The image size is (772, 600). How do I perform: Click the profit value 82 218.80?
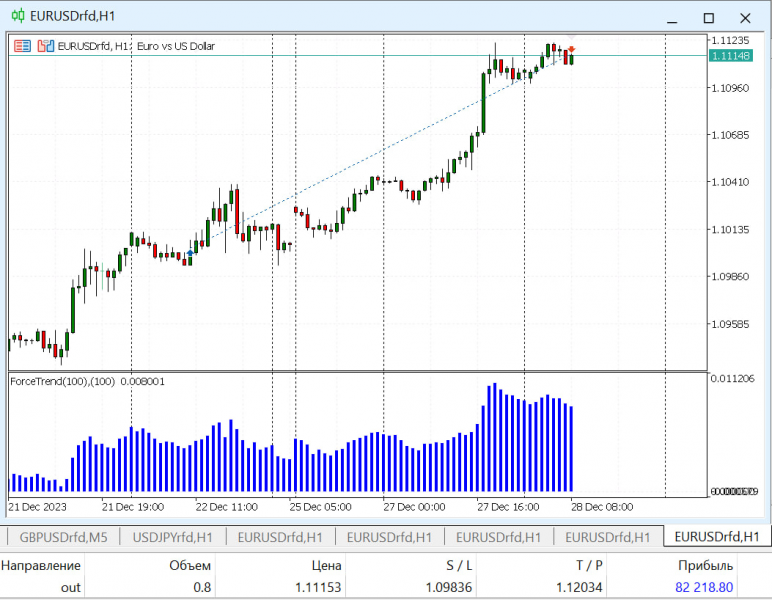pos(704,587)
